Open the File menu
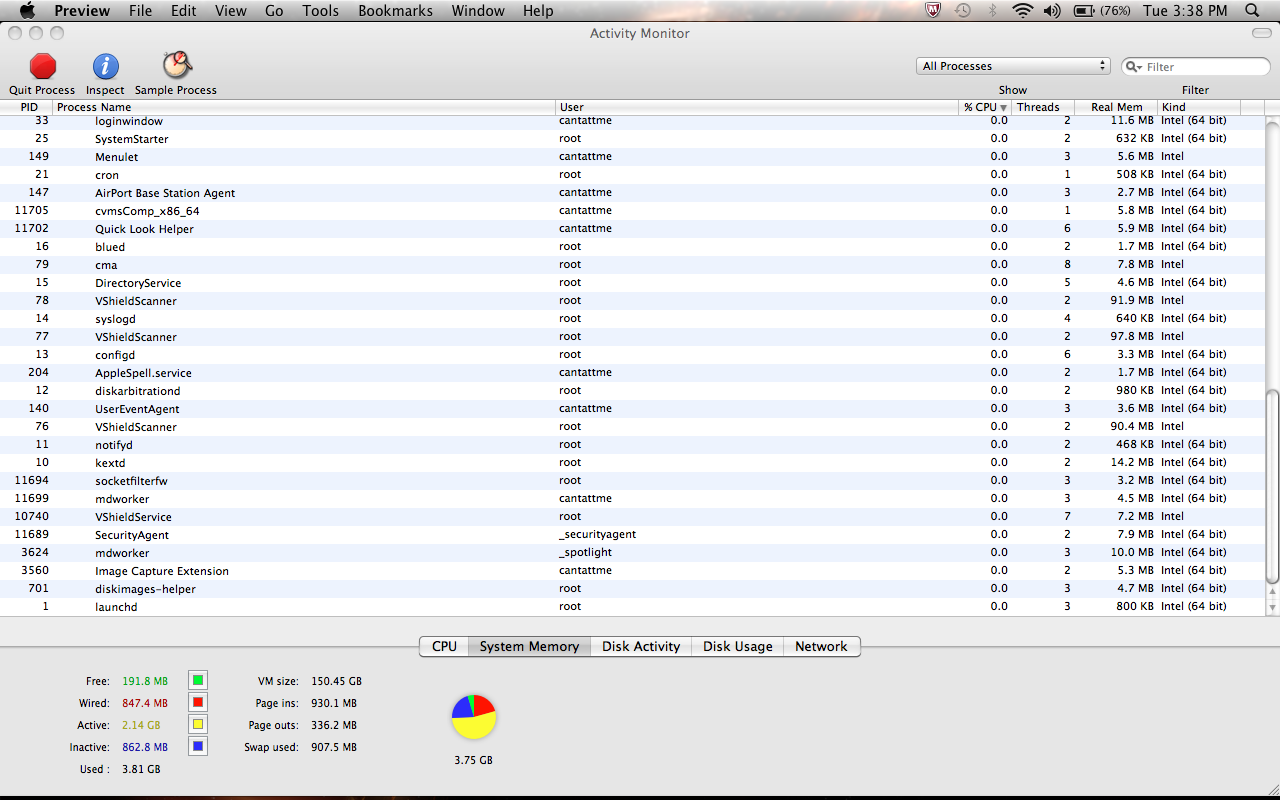Screen dimensions: 1280x800 141,11
